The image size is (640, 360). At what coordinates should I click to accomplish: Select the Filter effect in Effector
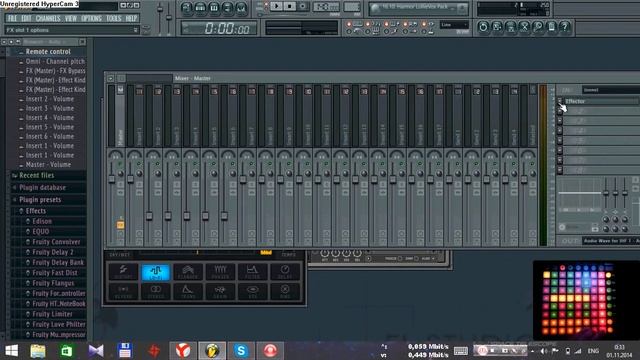(252, 272)
